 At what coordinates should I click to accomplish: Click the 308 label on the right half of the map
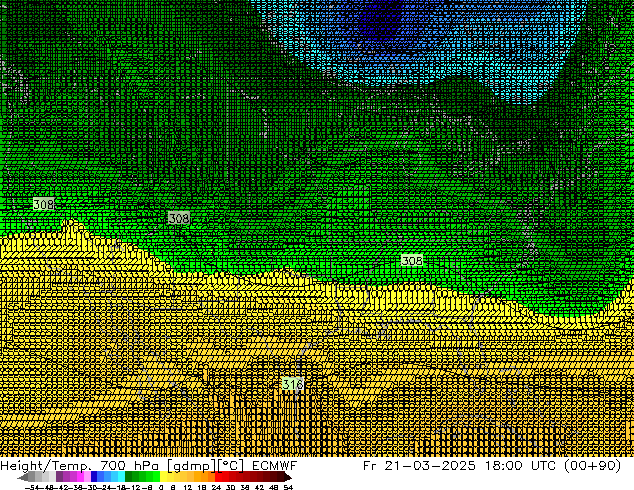(x=412, y=261)
